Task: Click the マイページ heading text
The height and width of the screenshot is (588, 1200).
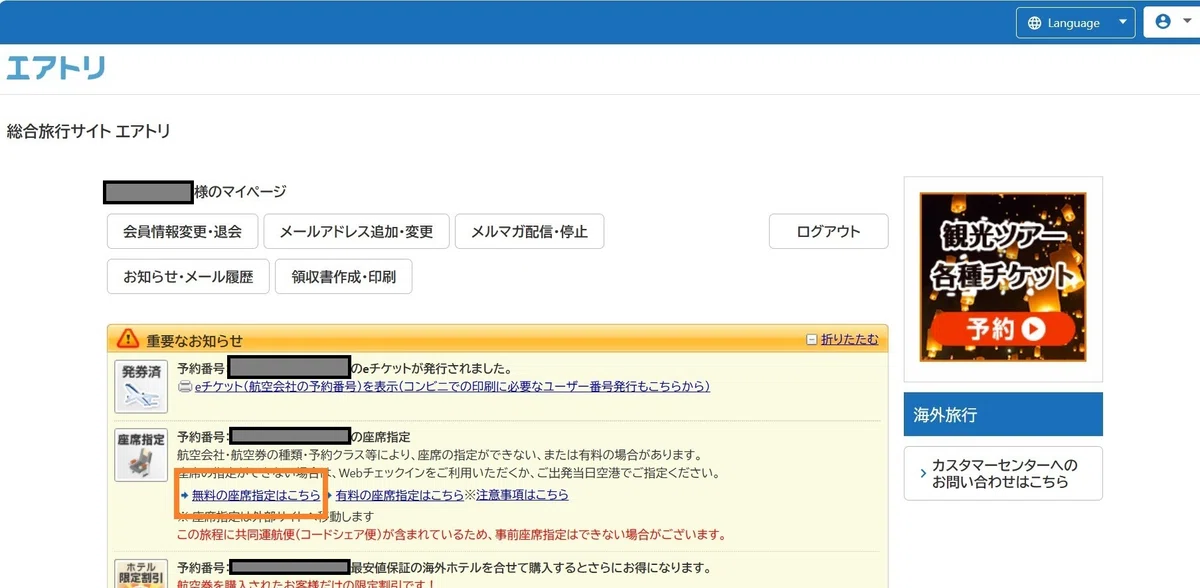Action: click(x=240, y=191)
